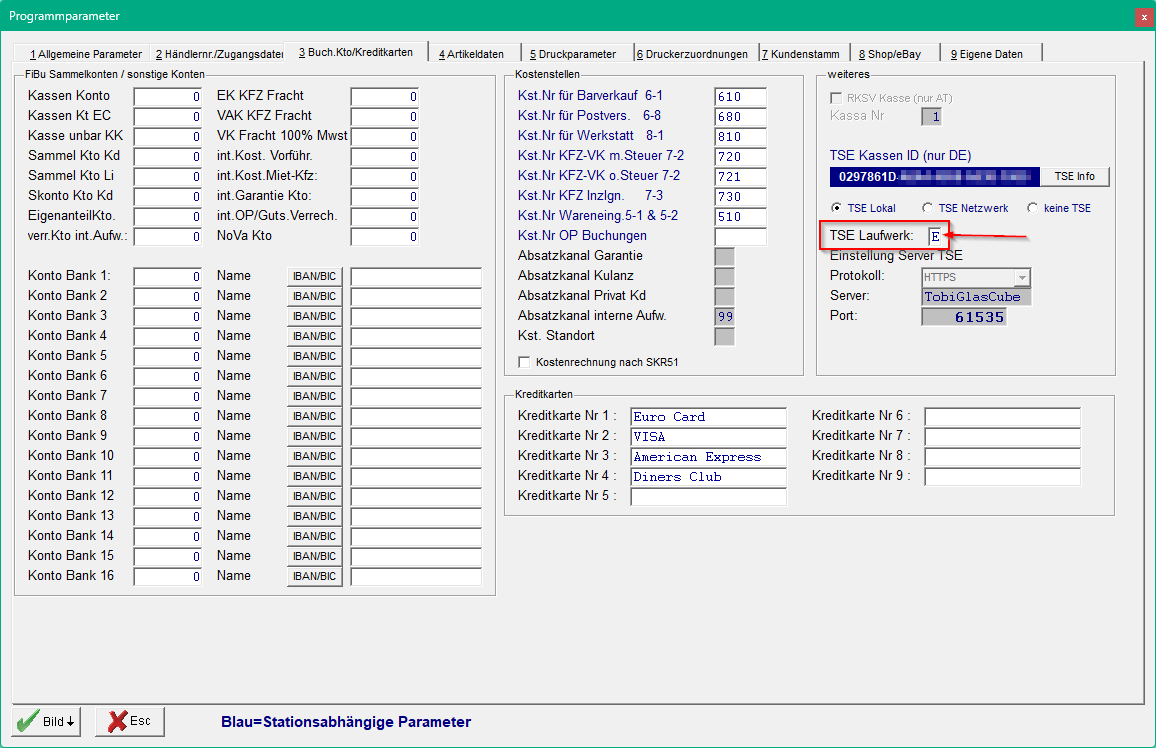The height and width of the screenshot is (748, 1156).
Task: Select Kreditkarte Nr 3 American Express field
Action: [708, 457]
